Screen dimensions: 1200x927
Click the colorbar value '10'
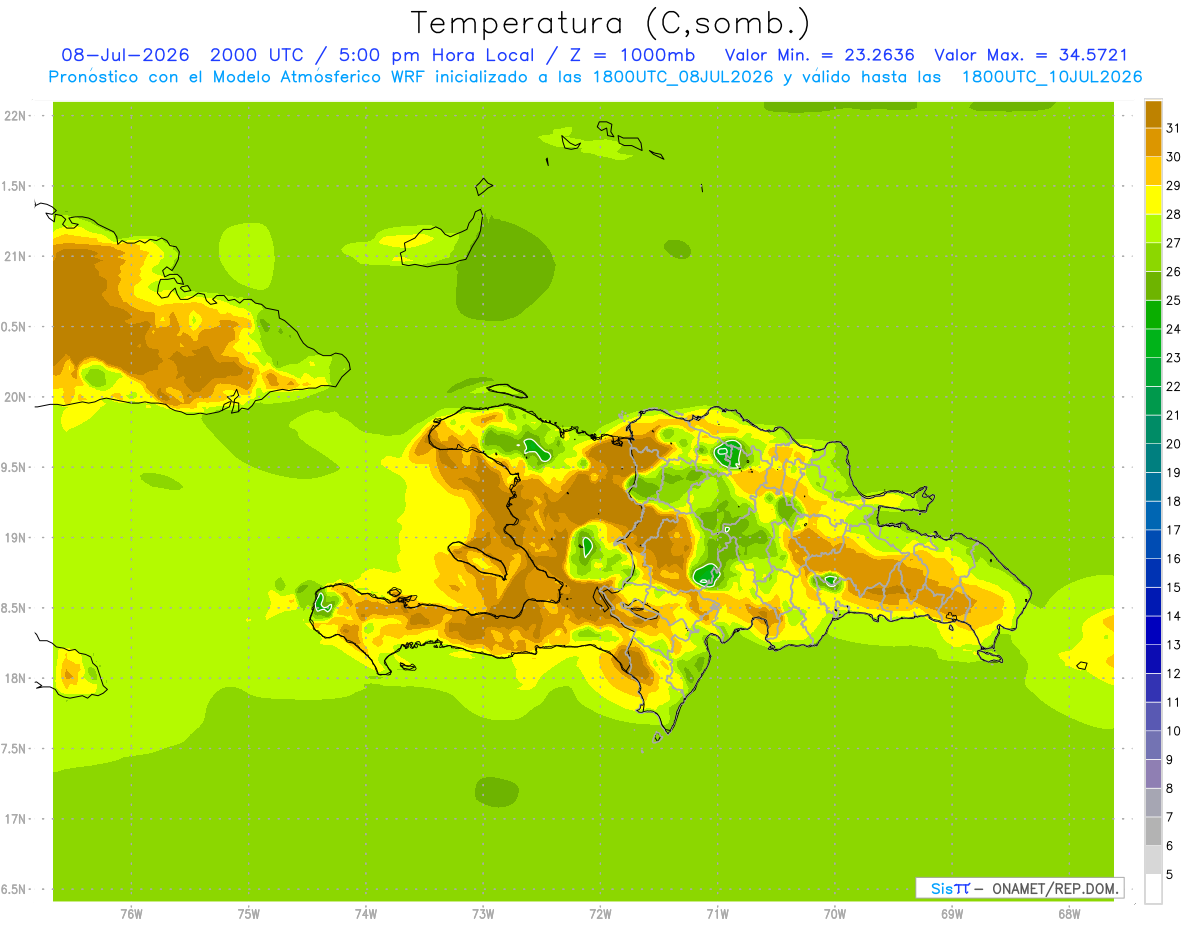coord(1173,731)
